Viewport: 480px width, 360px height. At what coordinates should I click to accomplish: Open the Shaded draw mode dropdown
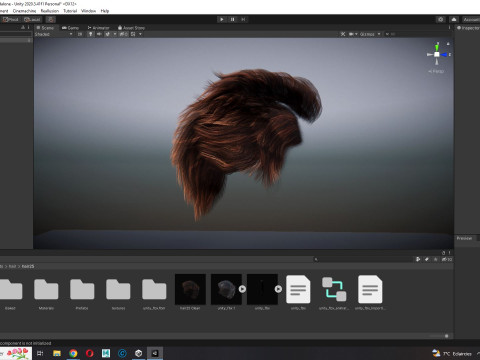click(x=53, y=34)
